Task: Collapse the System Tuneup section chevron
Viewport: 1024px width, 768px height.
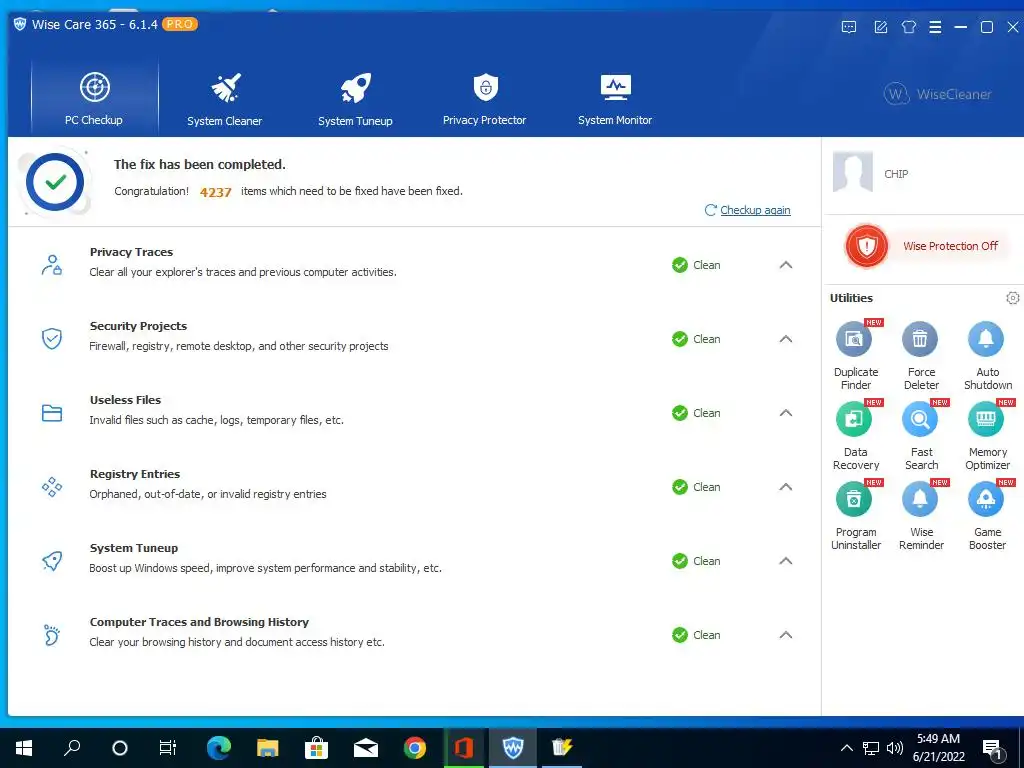Action: click(x=786, y=561)
